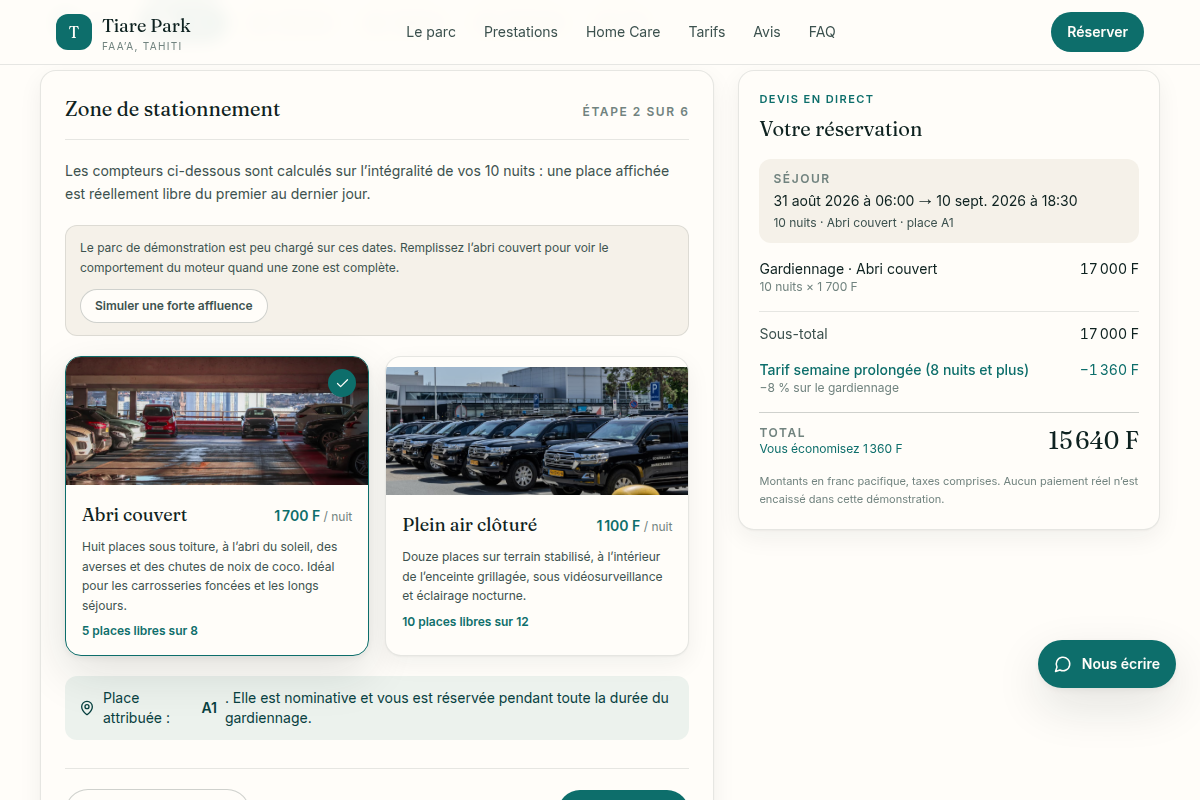Navigate to Tarifs
The width and height of the screenshot is (1200, 800).
707,32
